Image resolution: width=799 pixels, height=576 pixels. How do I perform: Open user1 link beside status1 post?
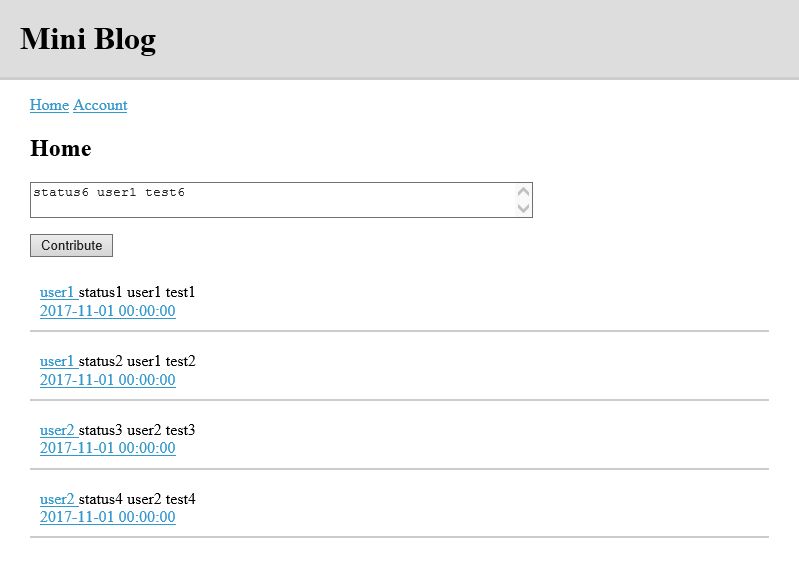coord(58,292)
